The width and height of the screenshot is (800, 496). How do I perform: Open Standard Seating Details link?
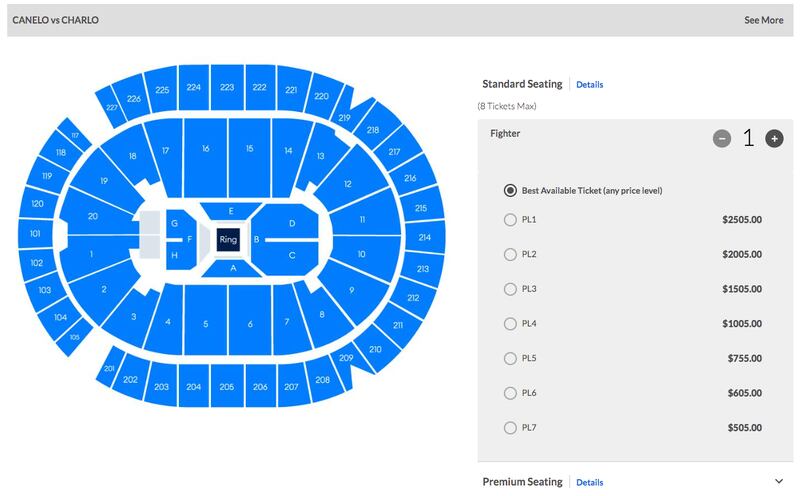pos(589,85)
